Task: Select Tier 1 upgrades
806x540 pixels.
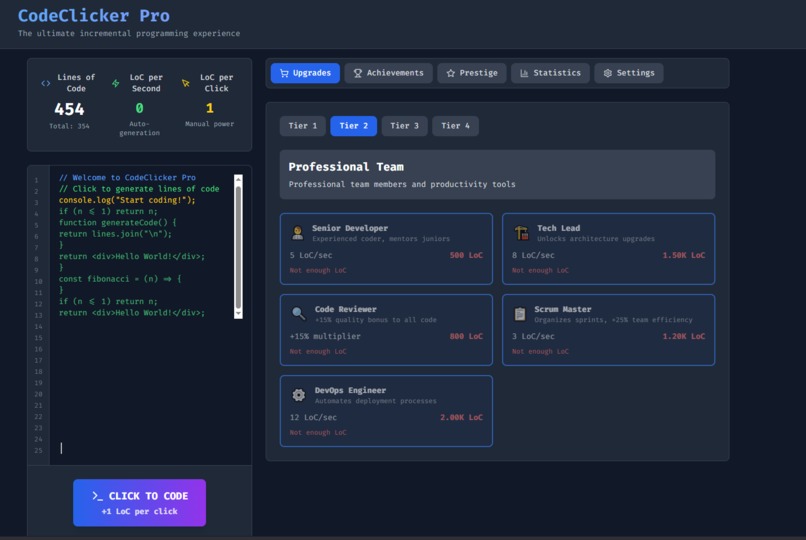Action: [x=303, y=126]
